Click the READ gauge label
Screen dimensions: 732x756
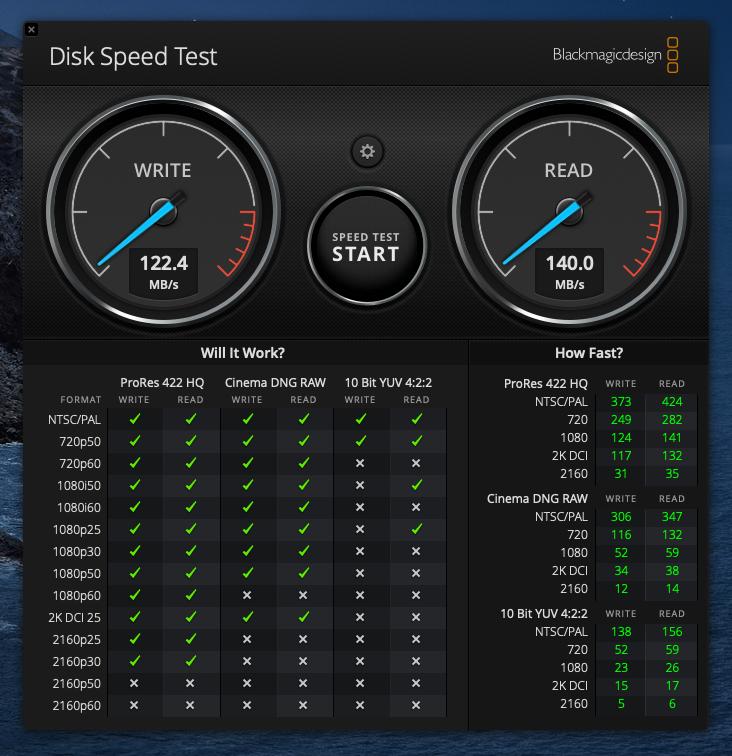569,171
